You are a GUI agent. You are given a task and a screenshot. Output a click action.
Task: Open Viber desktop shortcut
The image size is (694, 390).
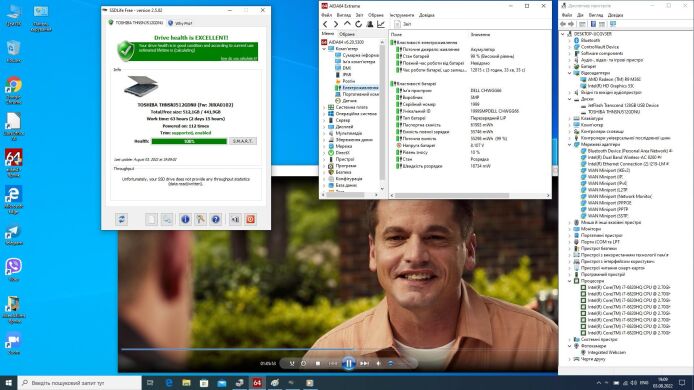(x=14, y=270)
